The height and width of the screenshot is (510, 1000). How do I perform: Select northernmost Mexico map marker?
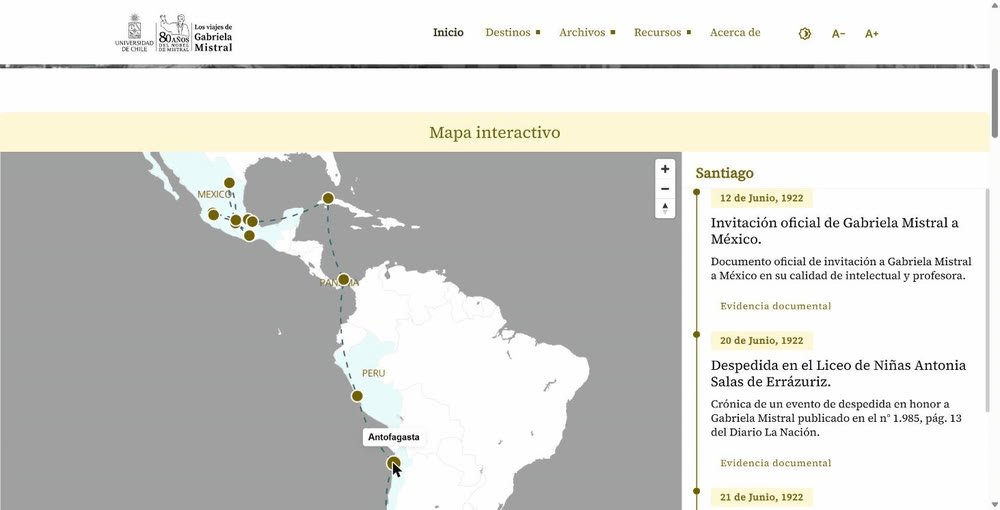click(x=229, y=183)
